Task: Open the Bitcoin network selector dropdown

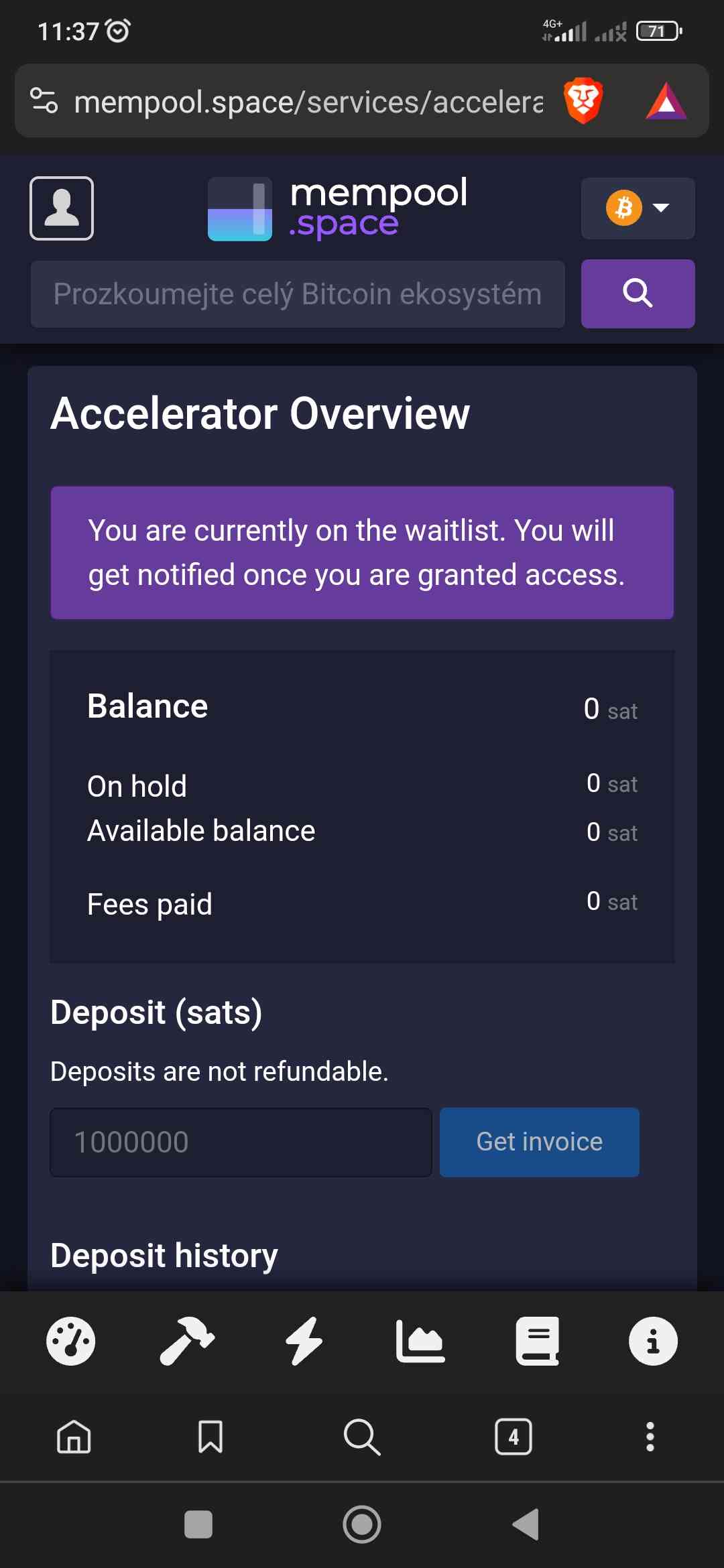Action: click(638, 208)
